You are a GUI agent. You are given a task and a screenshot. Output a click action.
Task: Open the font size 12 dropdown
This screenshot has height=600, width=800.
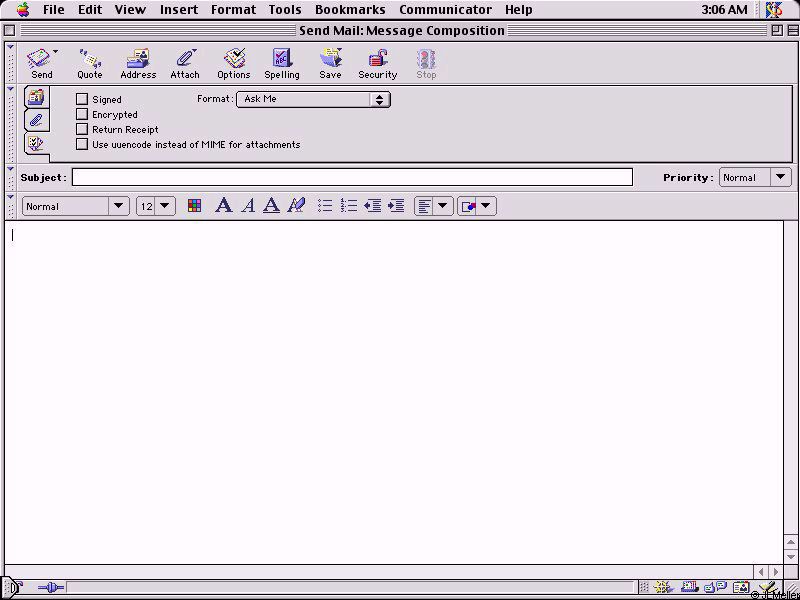tap(156, 206)
